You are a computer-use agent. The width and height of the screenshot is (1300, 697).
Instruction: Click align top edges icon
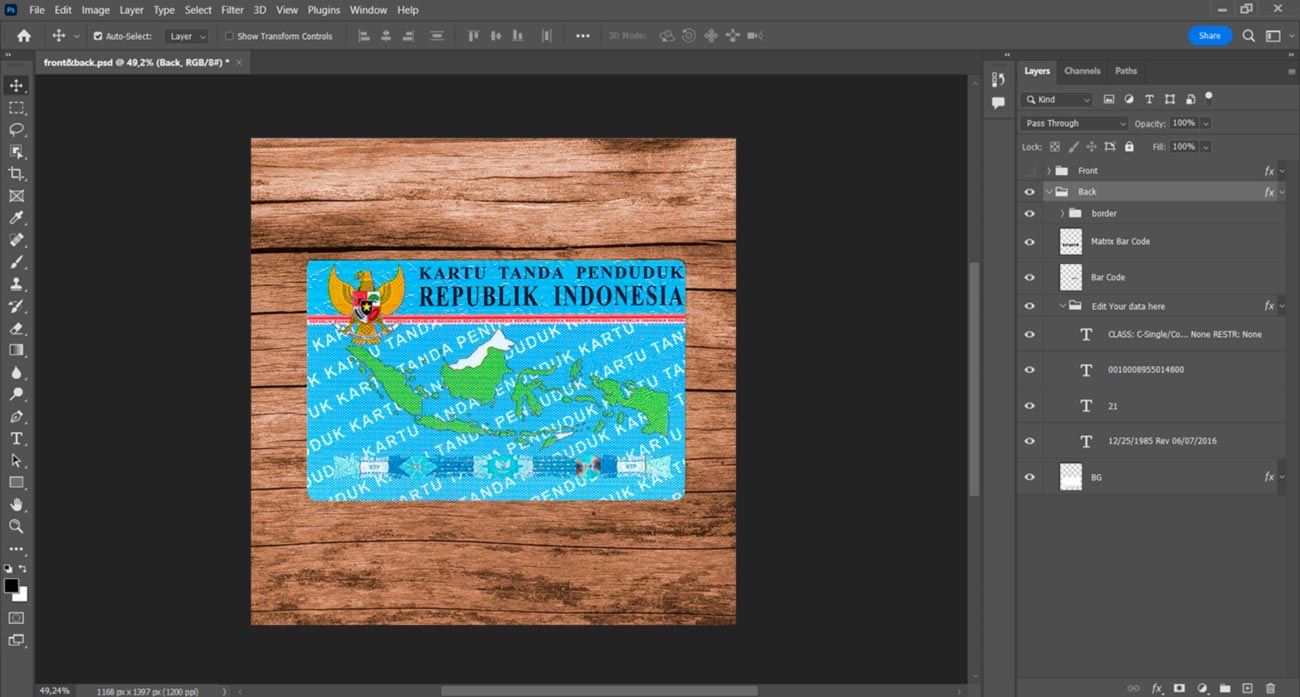(473, 36)
